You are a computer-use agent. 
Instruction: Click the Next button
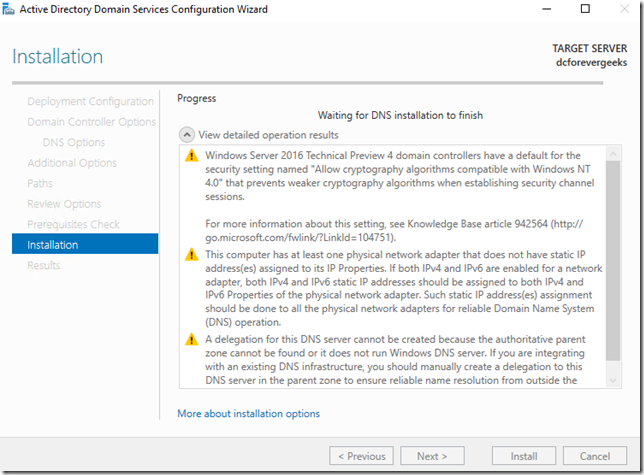[432, 456]
